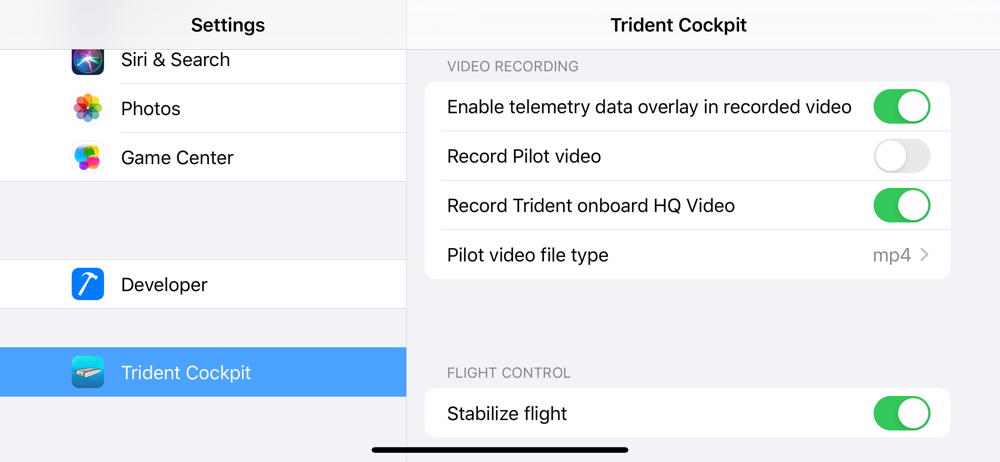
Task: Tap the Trident Cockpit app icon
Action: point(88,372)
